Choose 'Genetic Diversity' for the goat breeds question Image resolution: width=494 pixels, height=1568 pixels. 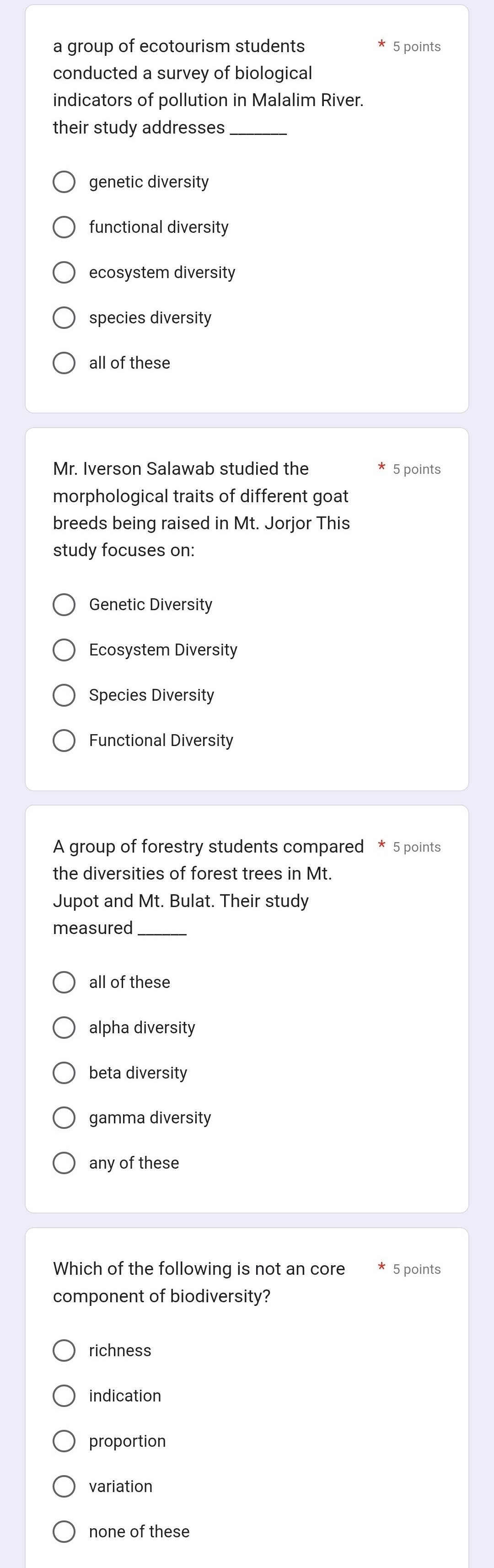(64, 605)
